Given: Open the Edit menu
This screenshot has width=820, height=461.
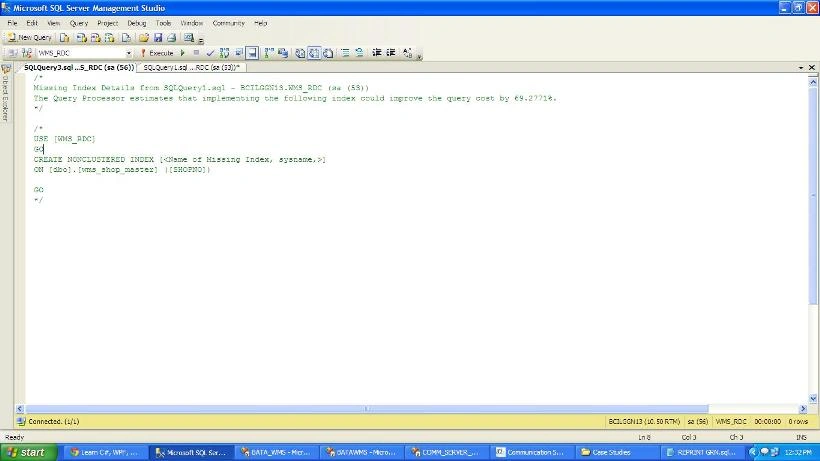Looking at the screenshot, I should pyautogui.click(x=32, y=23).
